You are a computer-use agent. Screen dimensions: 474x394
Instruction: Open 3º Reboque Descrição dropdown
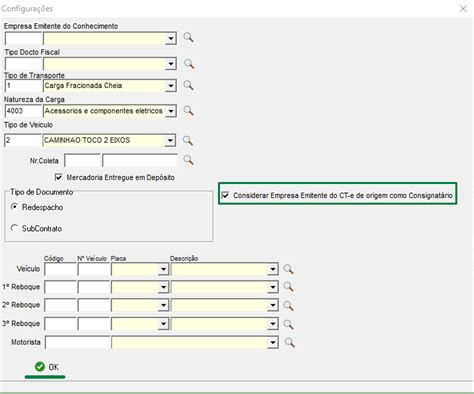[x=273, y=324]
